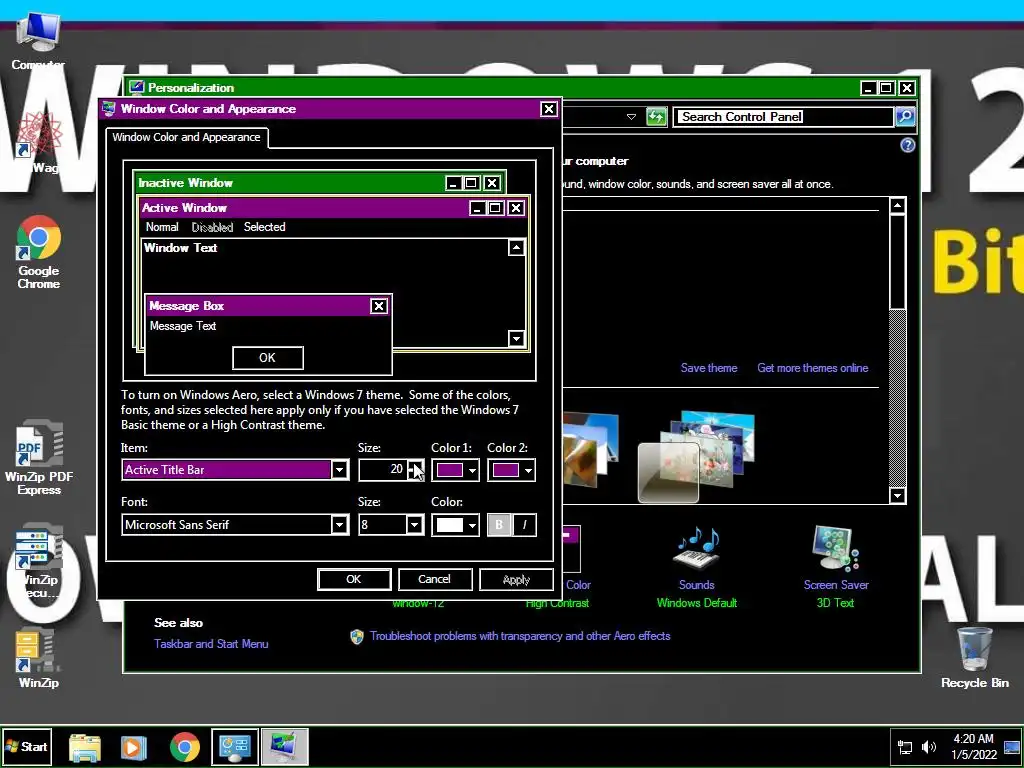
Task: Open the Taskbar and Start Menu link
Action: pyautogui.click(x=211, y=644)
